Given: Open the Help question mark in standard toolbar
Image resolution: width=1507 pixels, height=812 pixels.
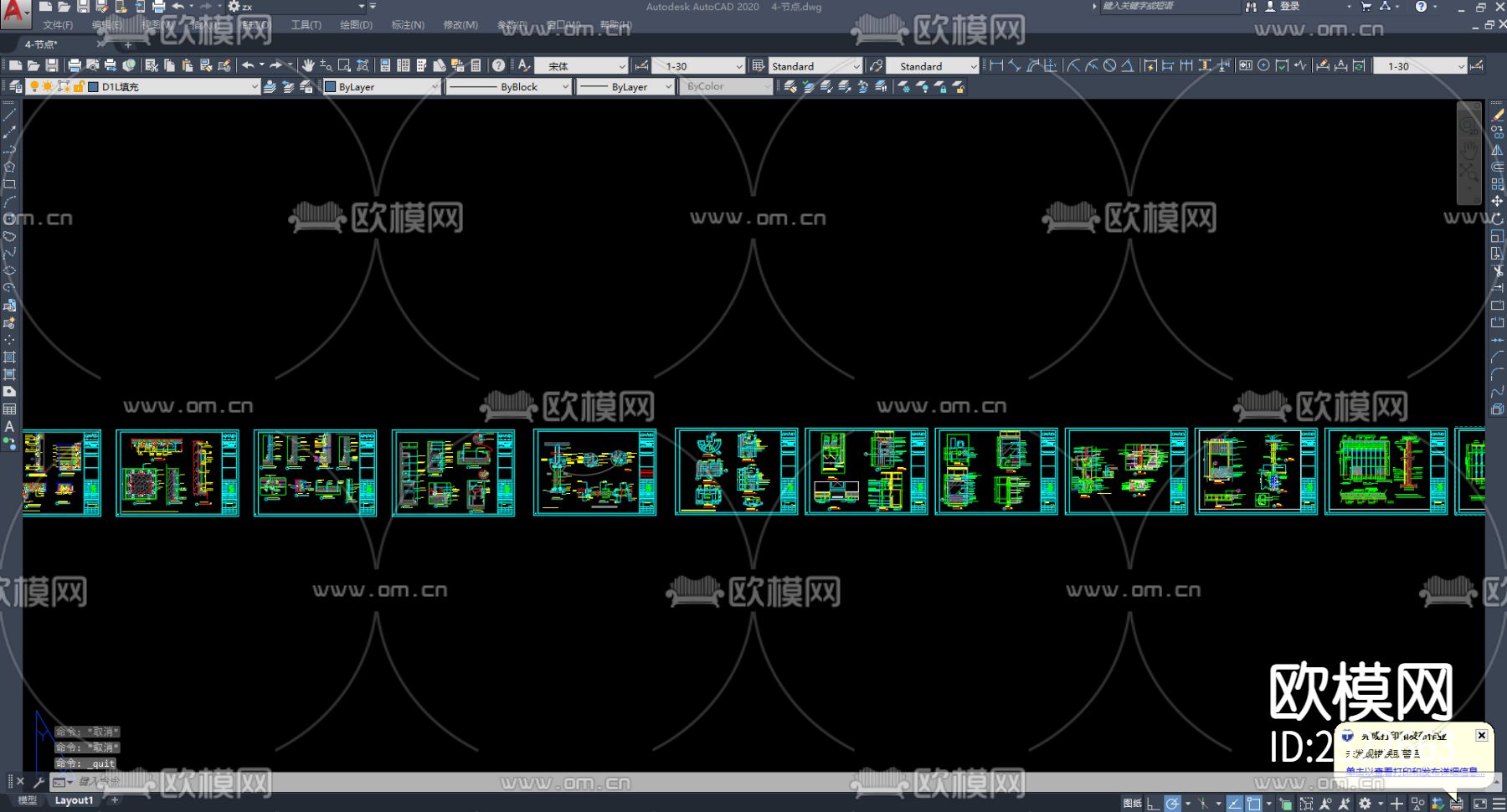Looking at the screenshot, I should coord(499,65).
